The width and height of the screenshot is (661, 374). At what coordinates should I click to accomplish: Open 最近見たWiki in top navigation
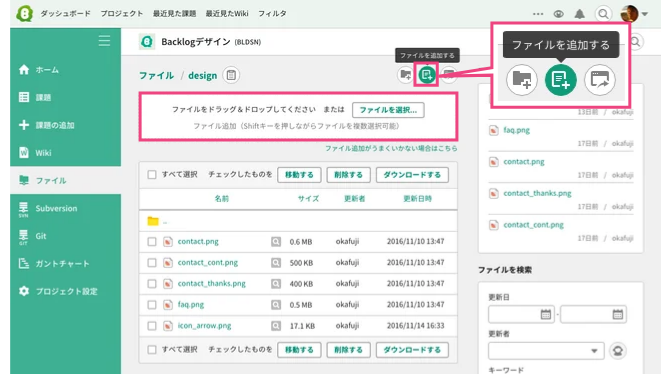[x=227, y=13]
